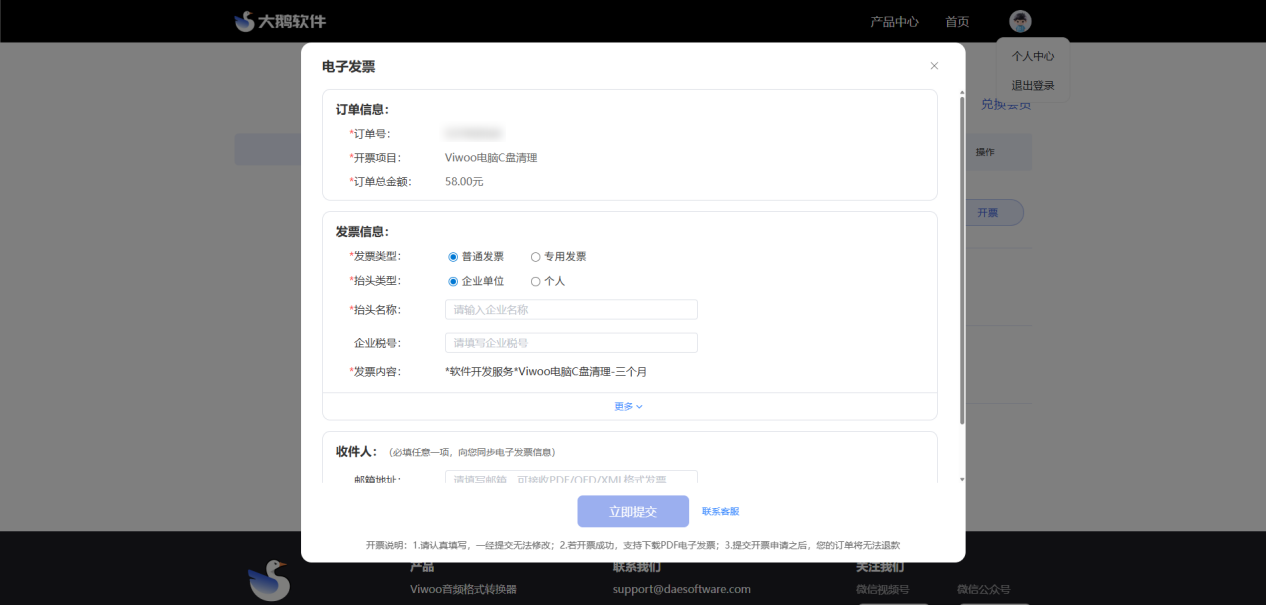Viewport: 1266px width, 605px height.
Task: Open 产品中心 in top navigation
Action: point(894,22)
